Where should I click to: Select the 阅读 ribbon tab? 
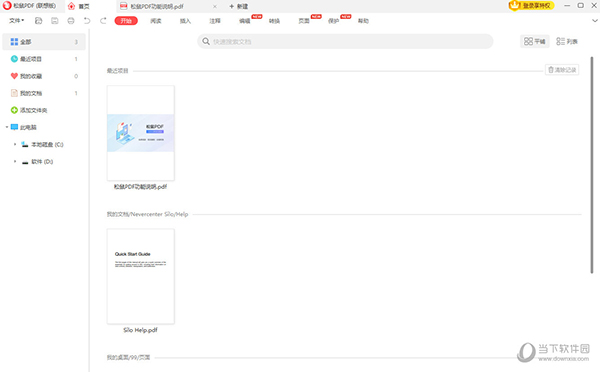coord(156,21)
